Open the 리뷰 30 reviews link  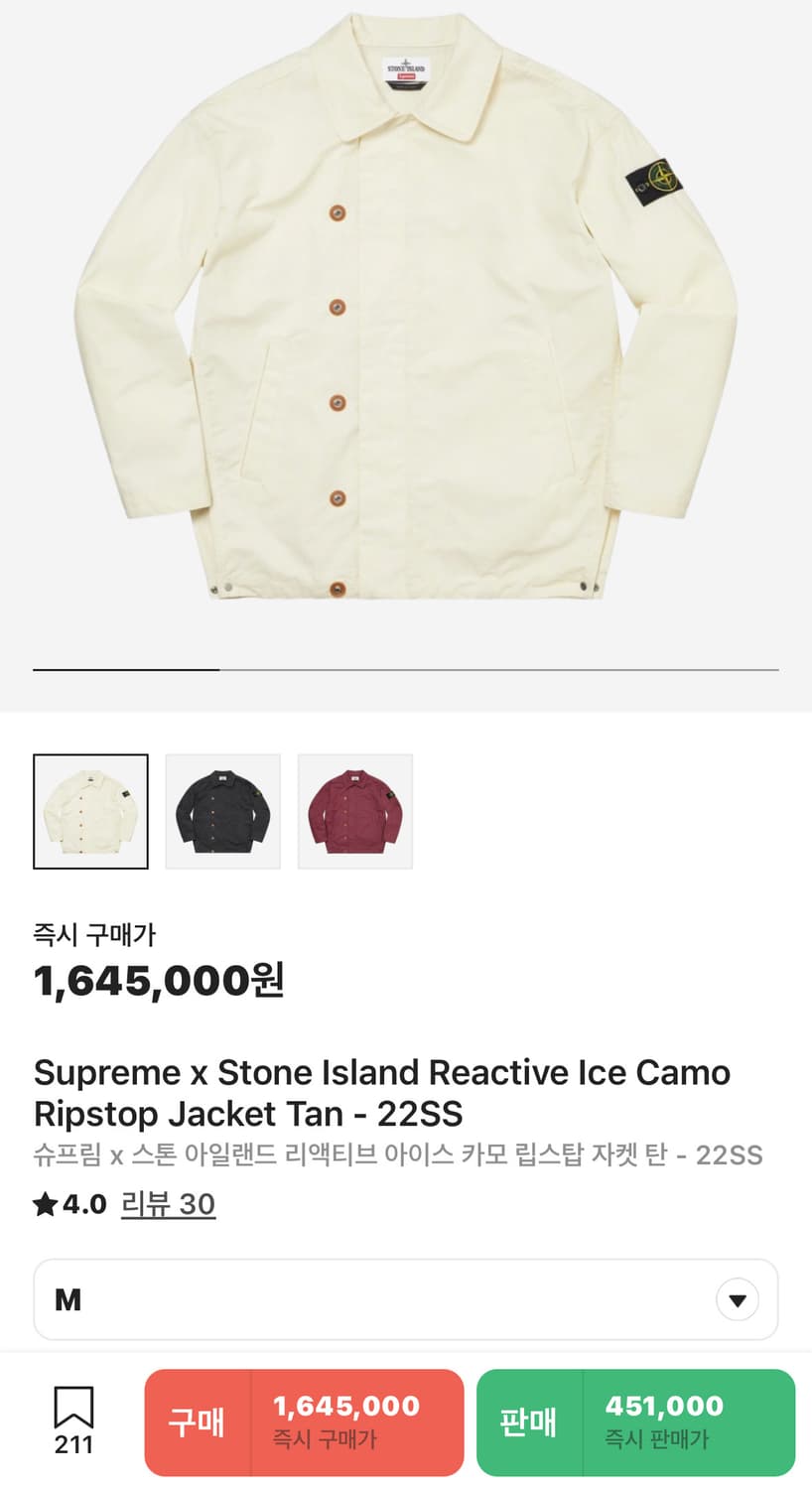[x=168, y=1204]
